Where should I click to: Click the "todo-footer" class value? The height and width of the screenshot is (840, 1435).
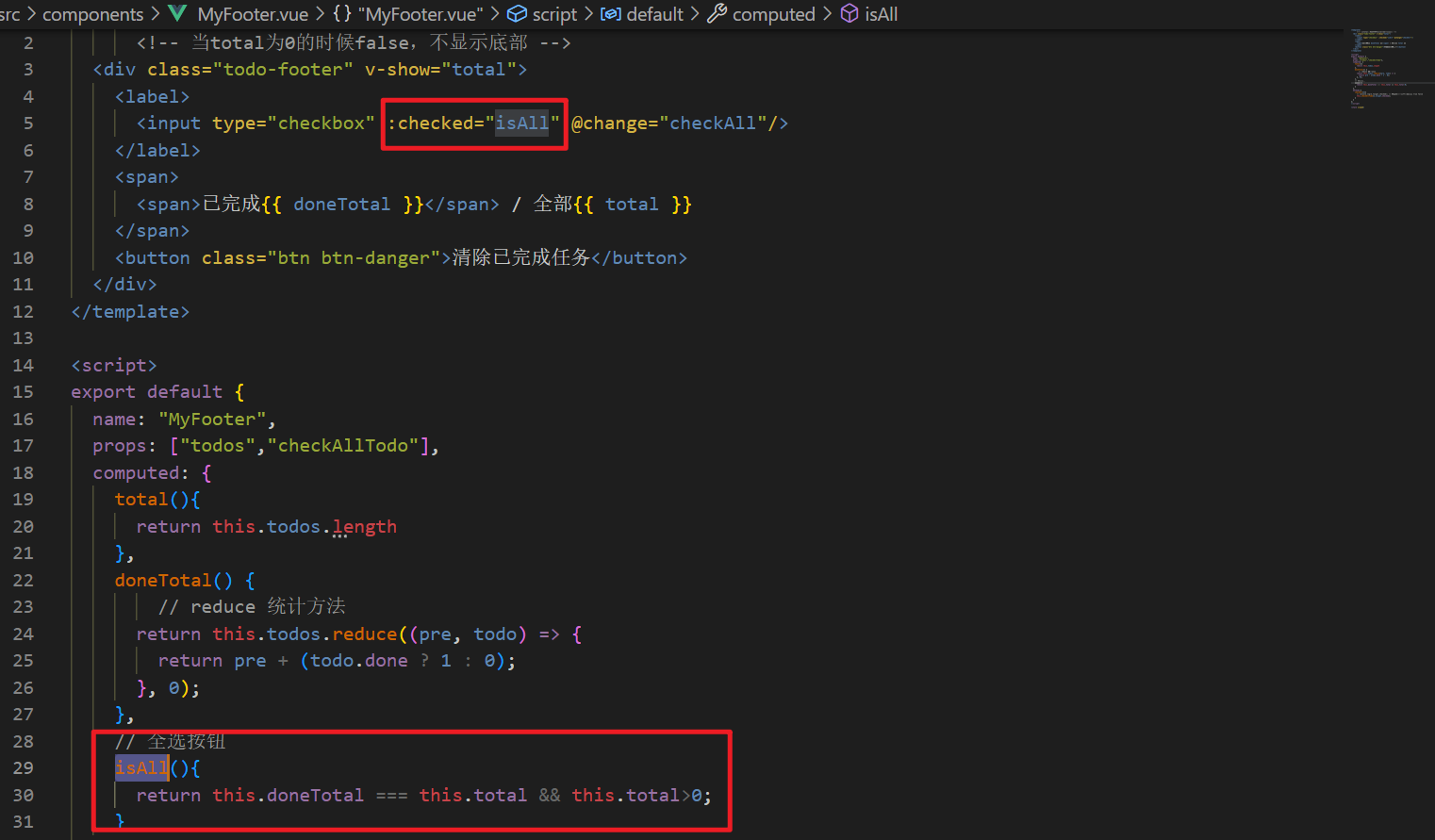(x=283, y=70)
